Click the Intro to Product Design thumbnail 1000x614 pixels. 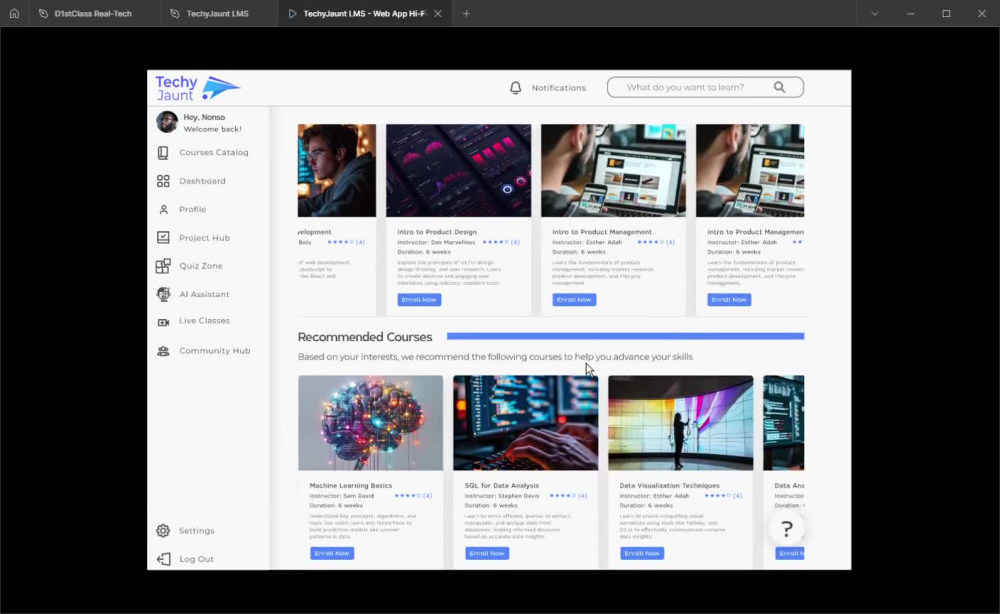(459, 171)
